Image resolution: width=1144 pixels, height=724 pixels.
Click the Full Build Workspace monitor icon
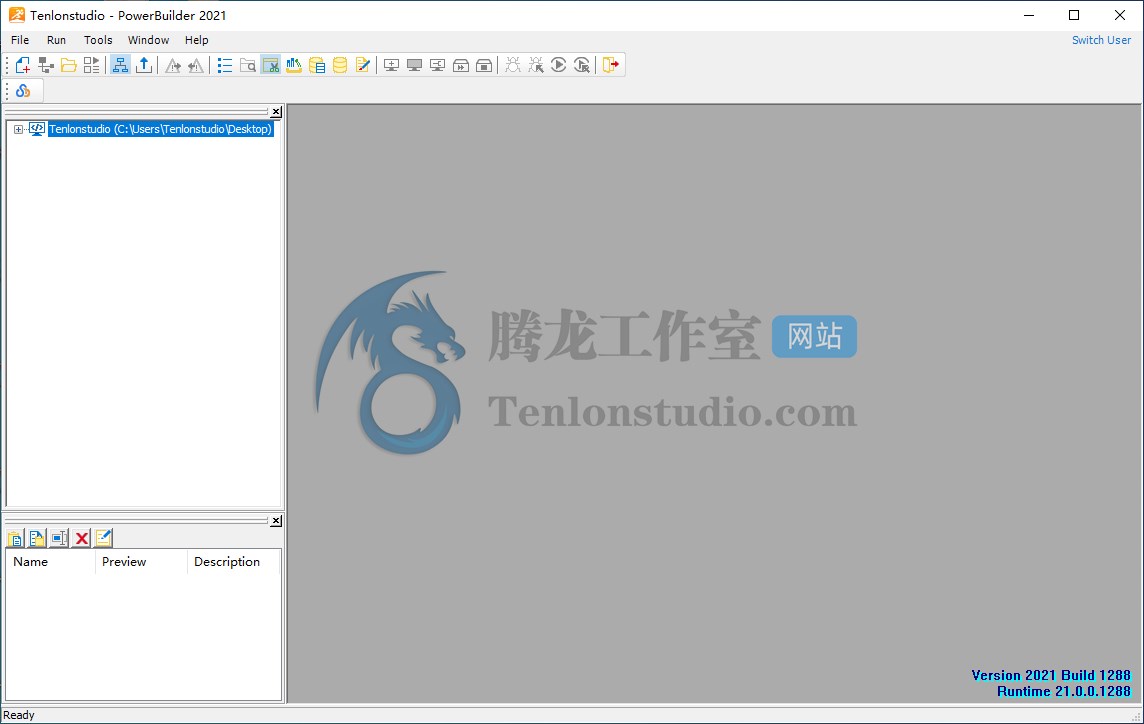414,66
